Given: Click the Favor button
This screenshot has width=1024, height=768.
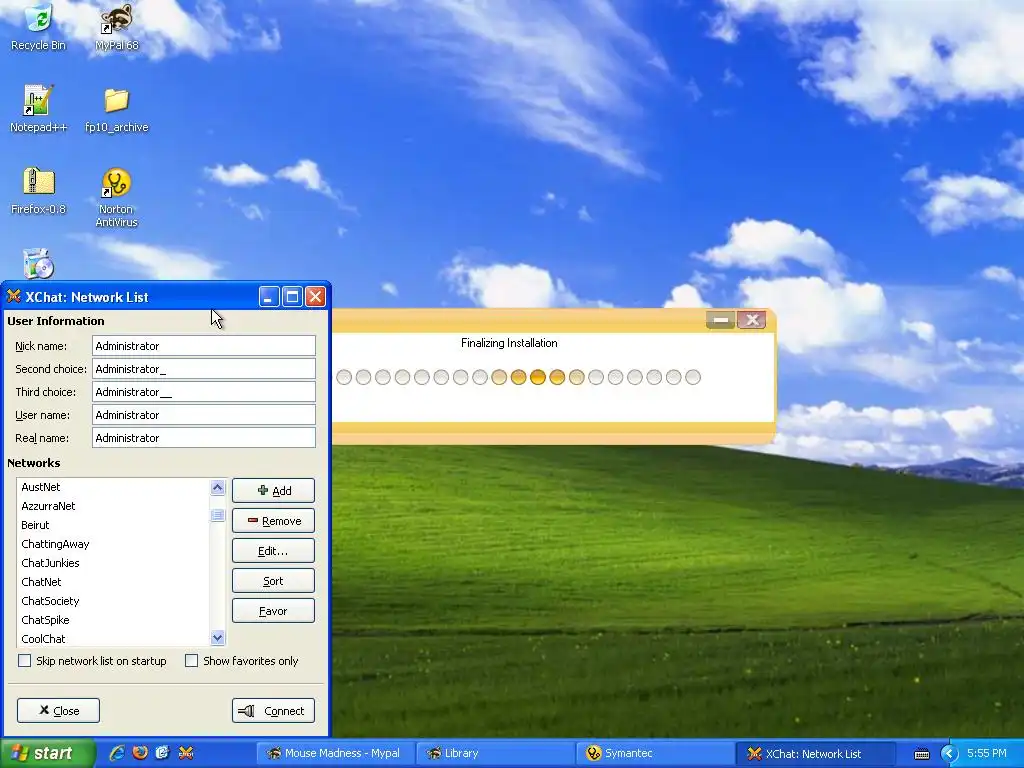Looking at the screenshot, I should point(274,611).
